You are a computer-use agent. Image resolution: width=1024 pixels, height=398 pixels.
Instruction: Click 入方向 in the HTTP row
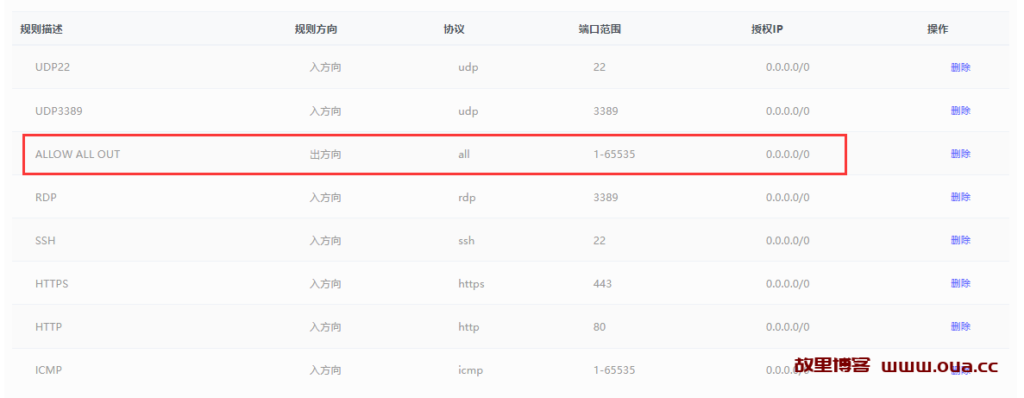pyautogui.click(x=325, y=327)
